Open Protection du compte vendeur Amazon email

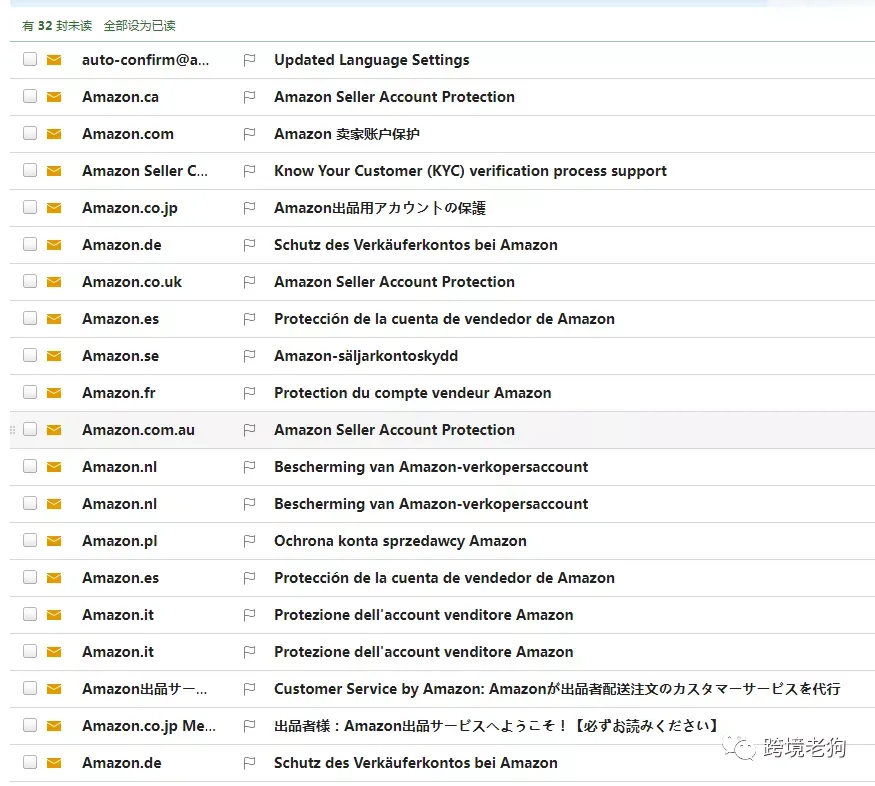[412, 393]
